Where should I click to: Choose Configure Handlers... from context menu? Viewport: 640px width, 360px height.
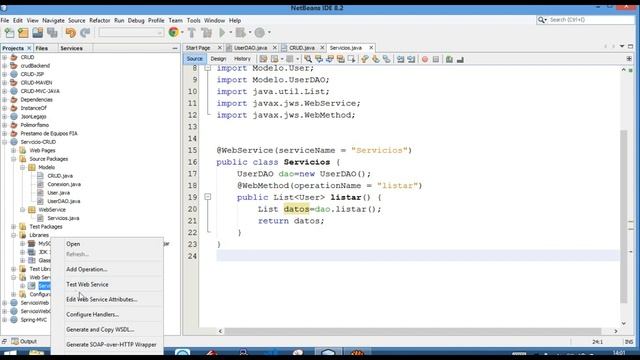[x=92, y=315]
